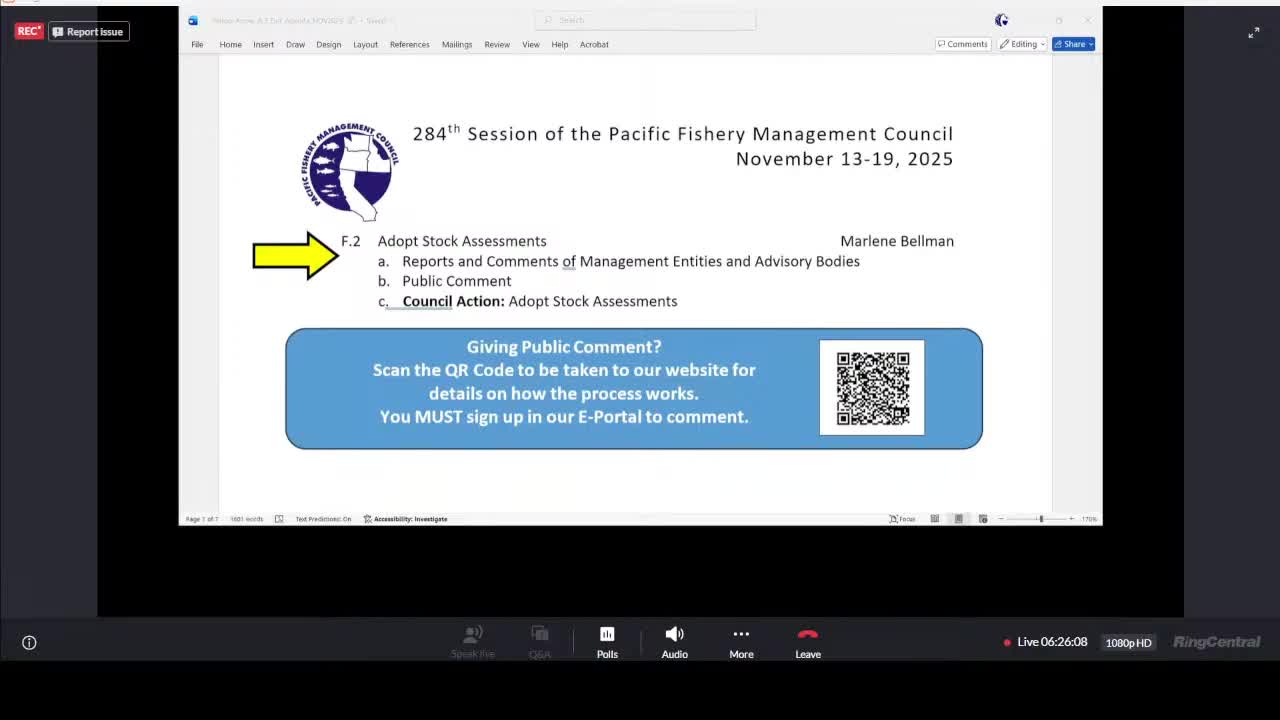
Task: Click the Report Issue button
Action: click(88, 31)
